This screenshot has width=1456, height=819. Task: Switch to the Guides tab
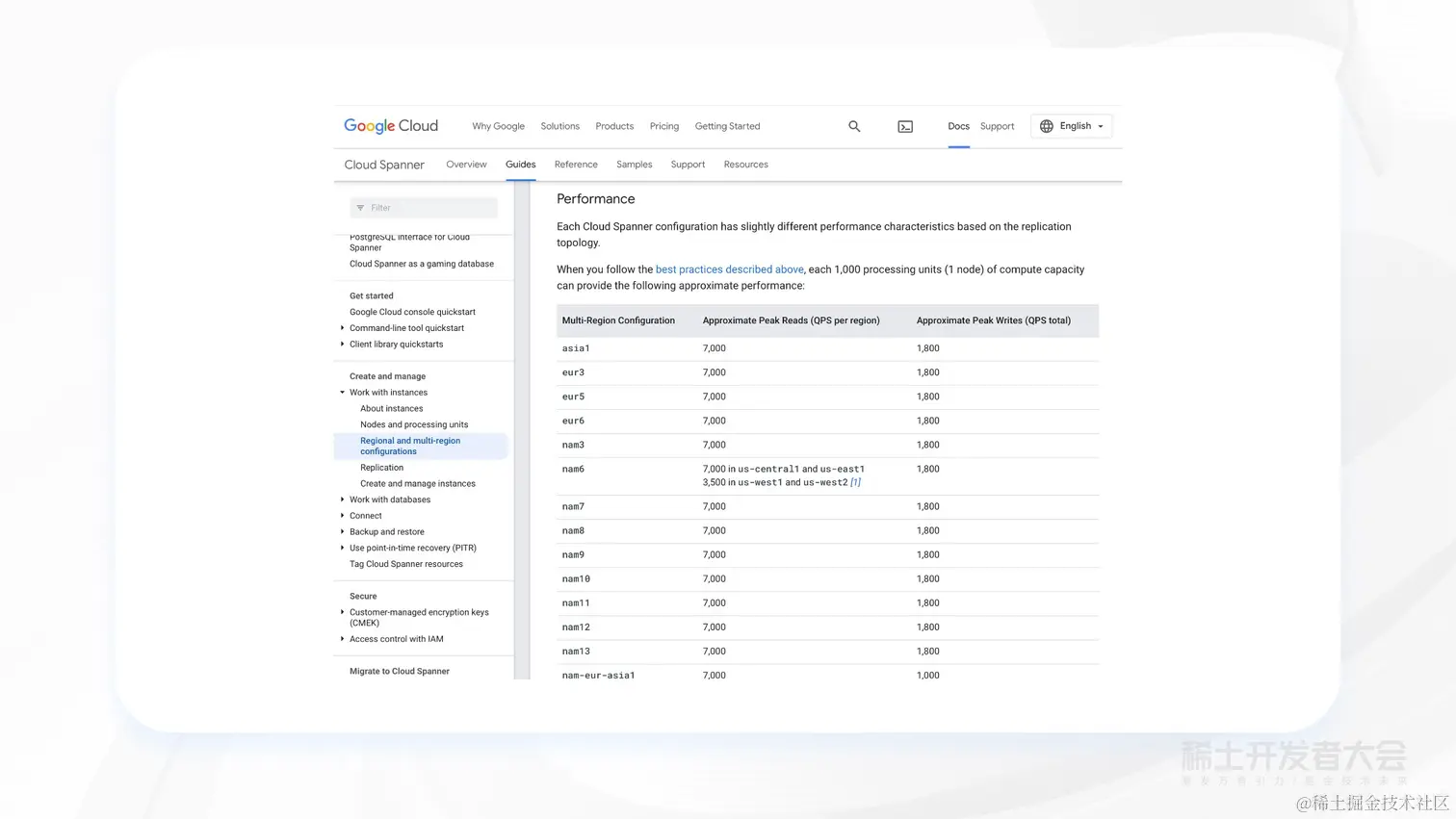(520, 165)
